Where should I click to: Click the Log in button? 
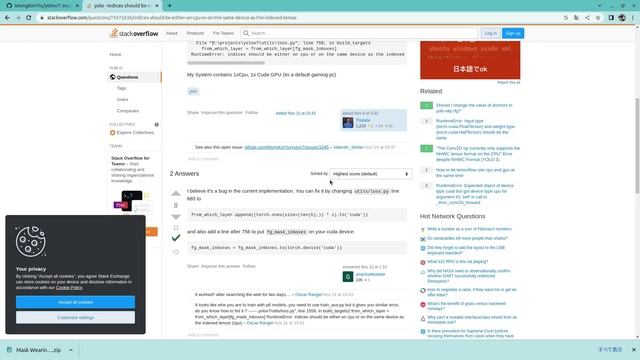pos(491,33)
